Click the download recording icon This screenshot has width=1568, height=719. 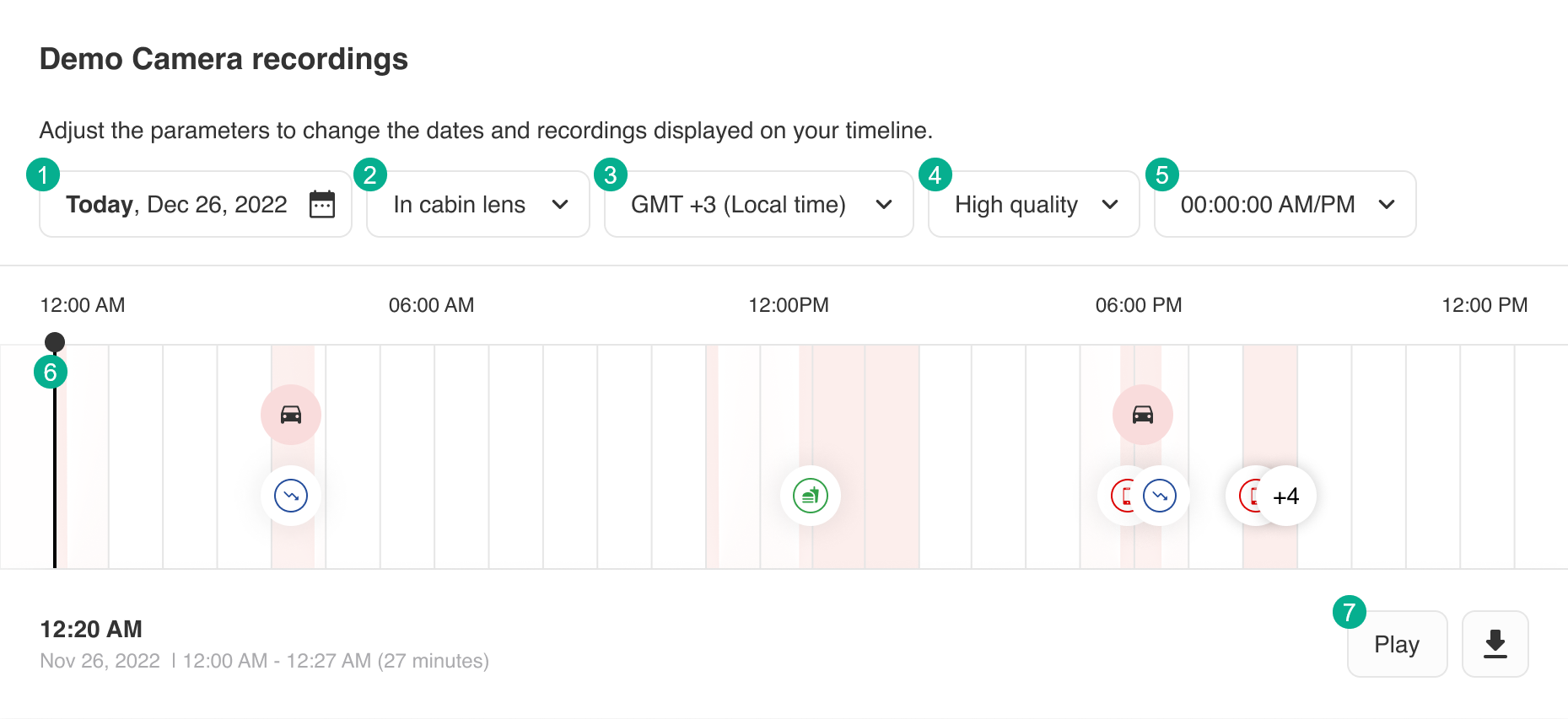click(x=1495, y=644)
